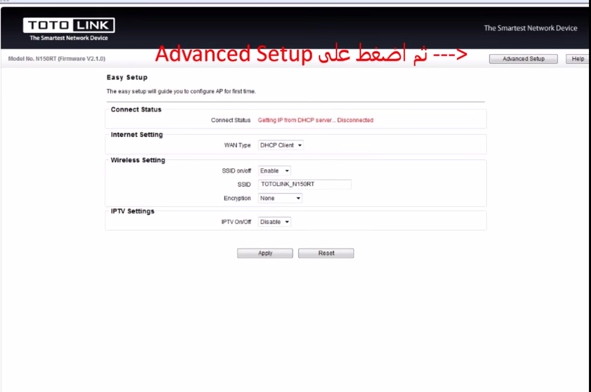Open the Help page
Viewport: 591px width, 392px height.
click(x=578, y=59)
